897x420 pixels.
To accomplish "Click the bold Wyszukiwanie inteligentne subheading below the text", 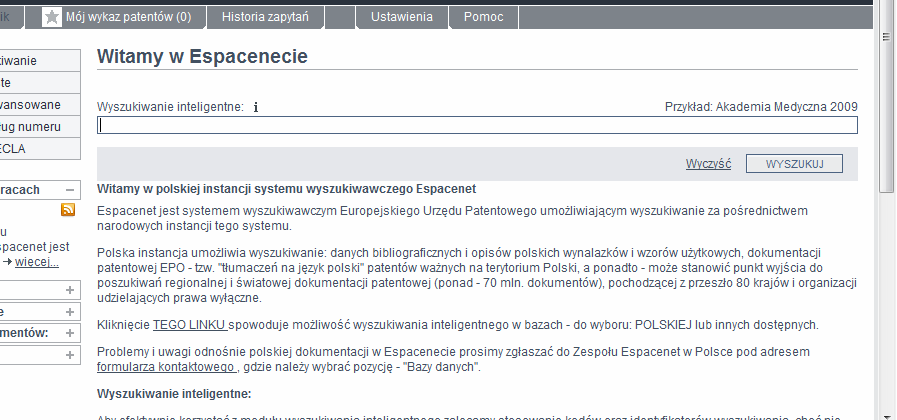I will [174, 394].
